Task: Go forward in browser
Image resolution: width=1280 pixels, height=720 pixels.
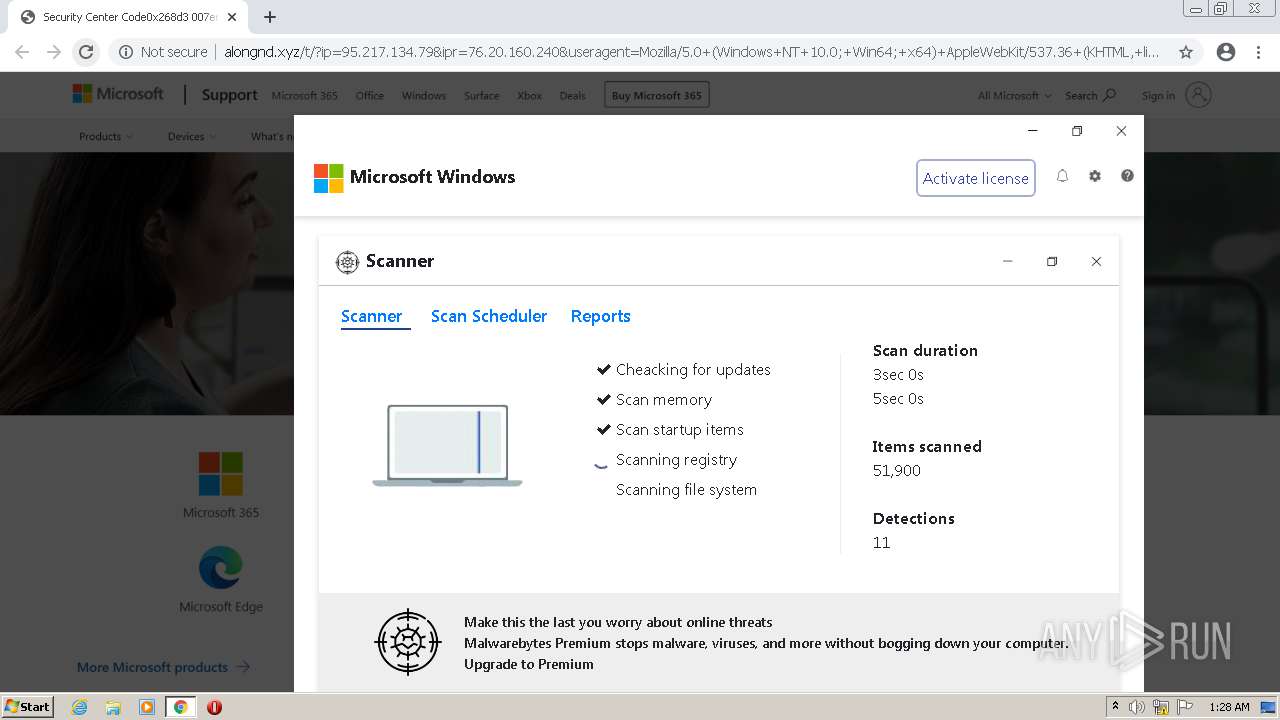Action: [54, 52]
